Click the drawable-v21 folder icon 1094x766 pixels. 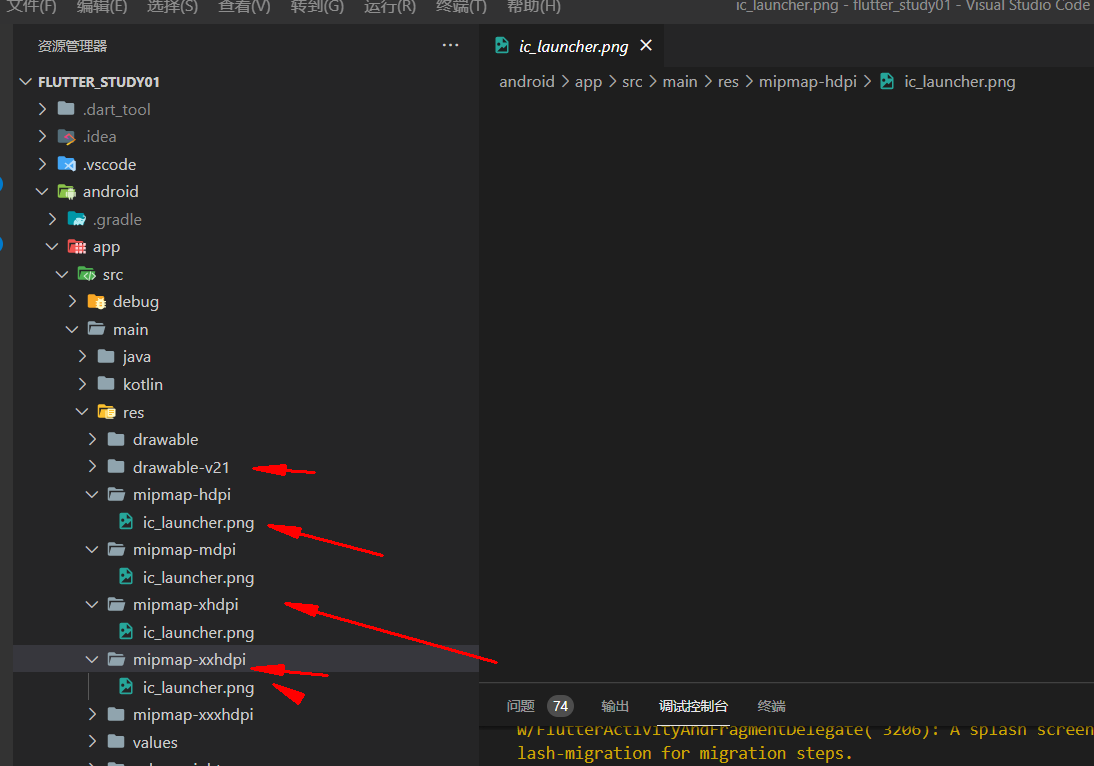click(117, 467)
